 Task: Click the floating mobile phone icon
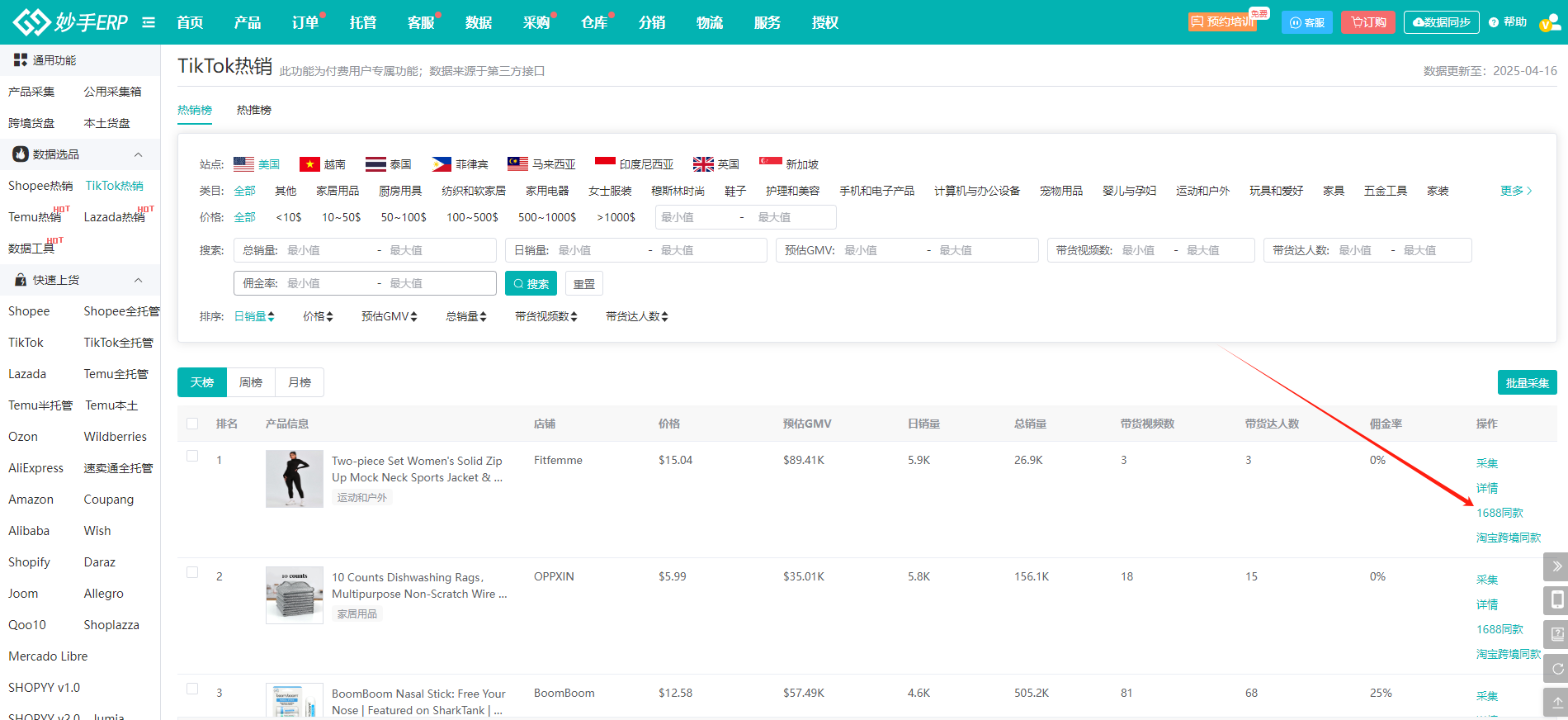(x=1556, y=600)
